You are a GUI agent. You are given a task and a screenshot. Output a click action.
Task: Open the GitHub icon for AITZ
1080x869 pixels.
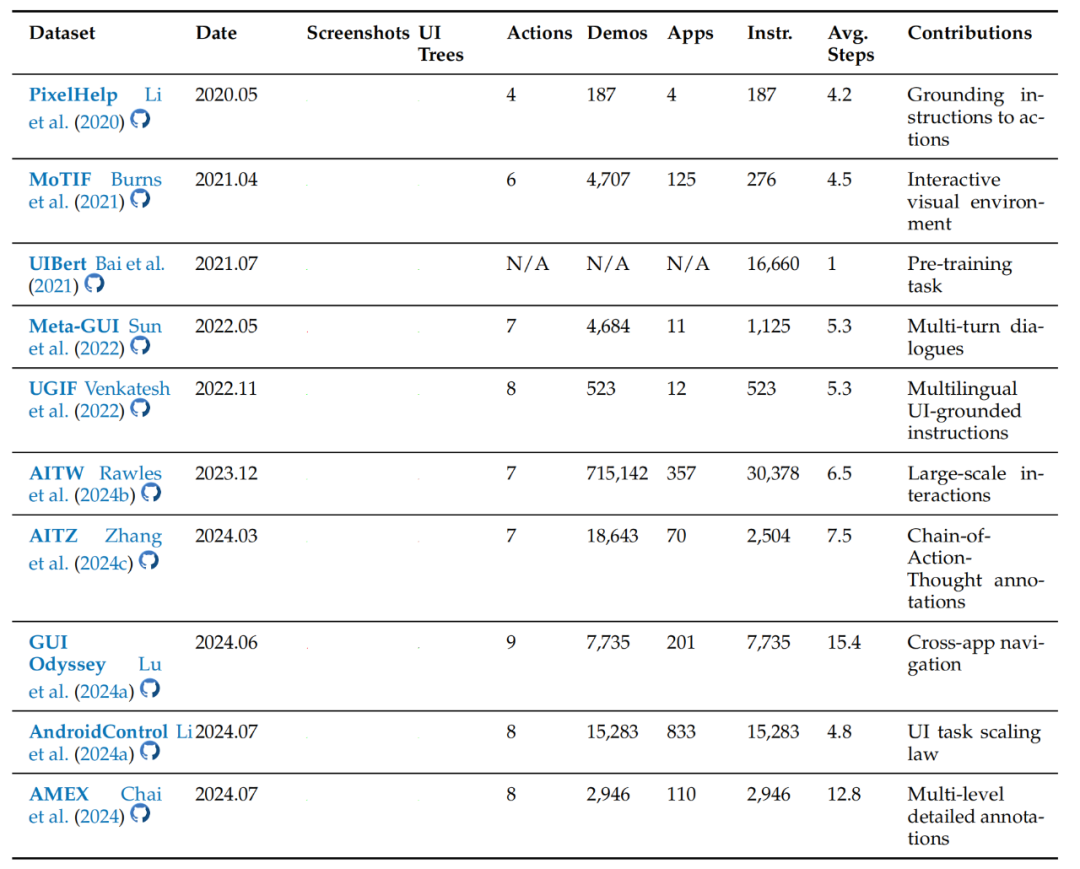click(148, 561)
